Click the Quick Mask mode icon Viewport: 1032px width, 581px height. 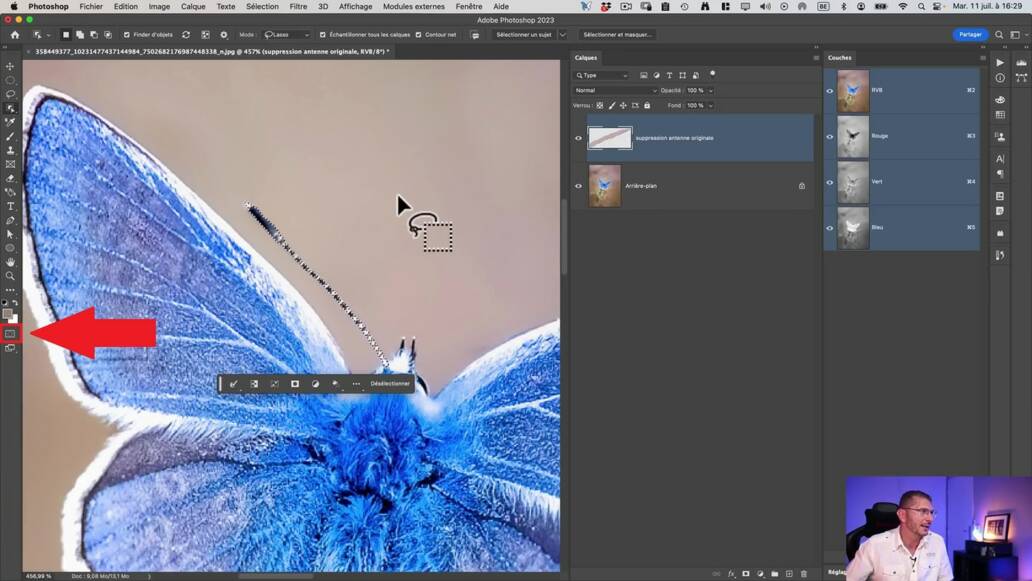coord(10,334)
